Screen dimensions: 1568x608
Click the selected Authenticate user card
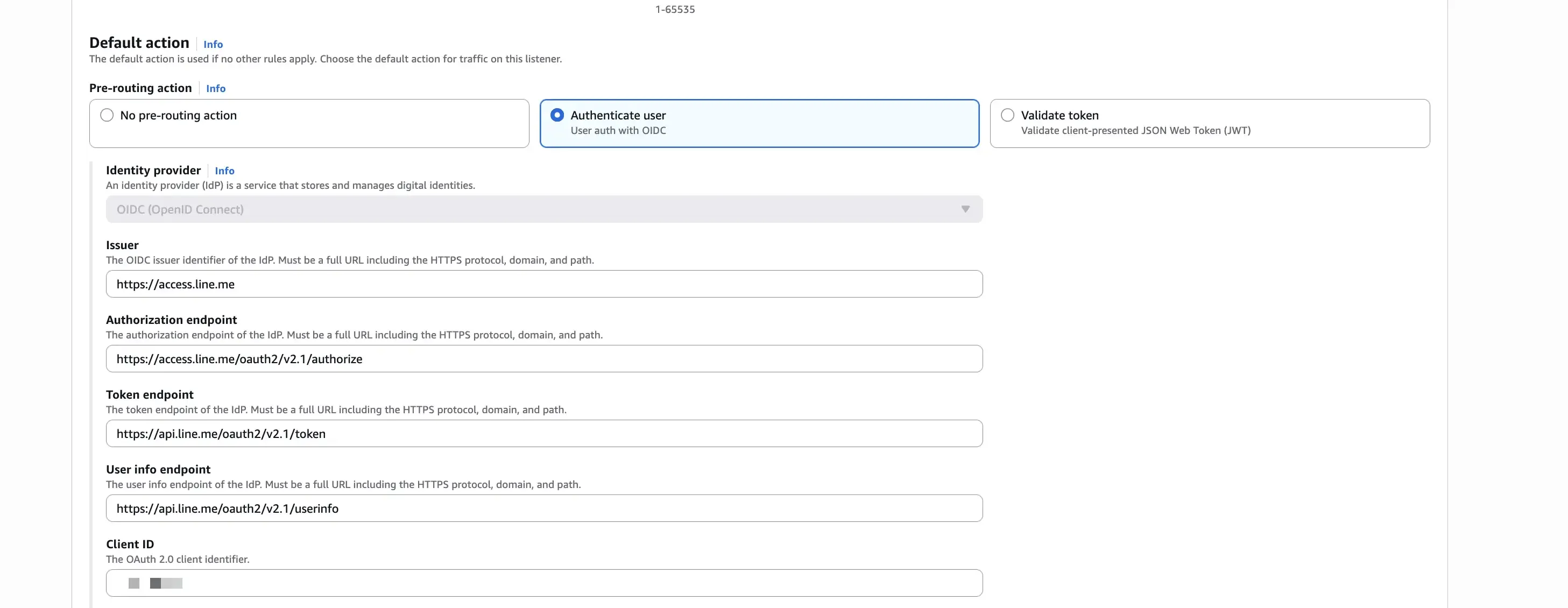coord(760,123)
